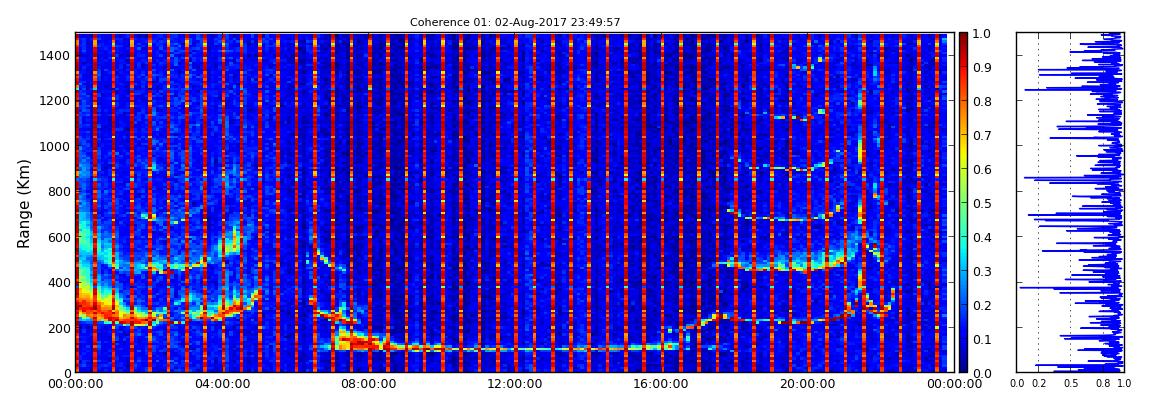This screenshot has width=1150, height=407.
Task: Click the 0.8 tick on profile plot
Action: pos(1102,384)
